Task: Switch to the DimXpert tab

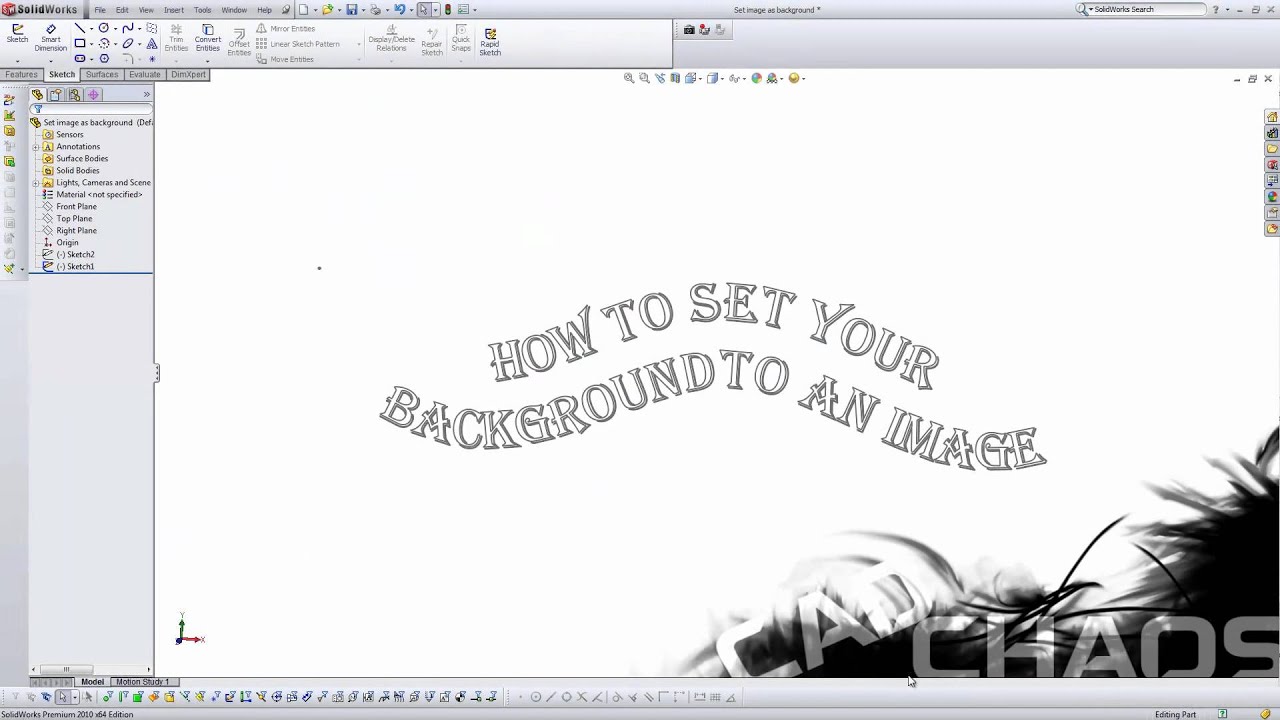Action: tap(188, 75)
